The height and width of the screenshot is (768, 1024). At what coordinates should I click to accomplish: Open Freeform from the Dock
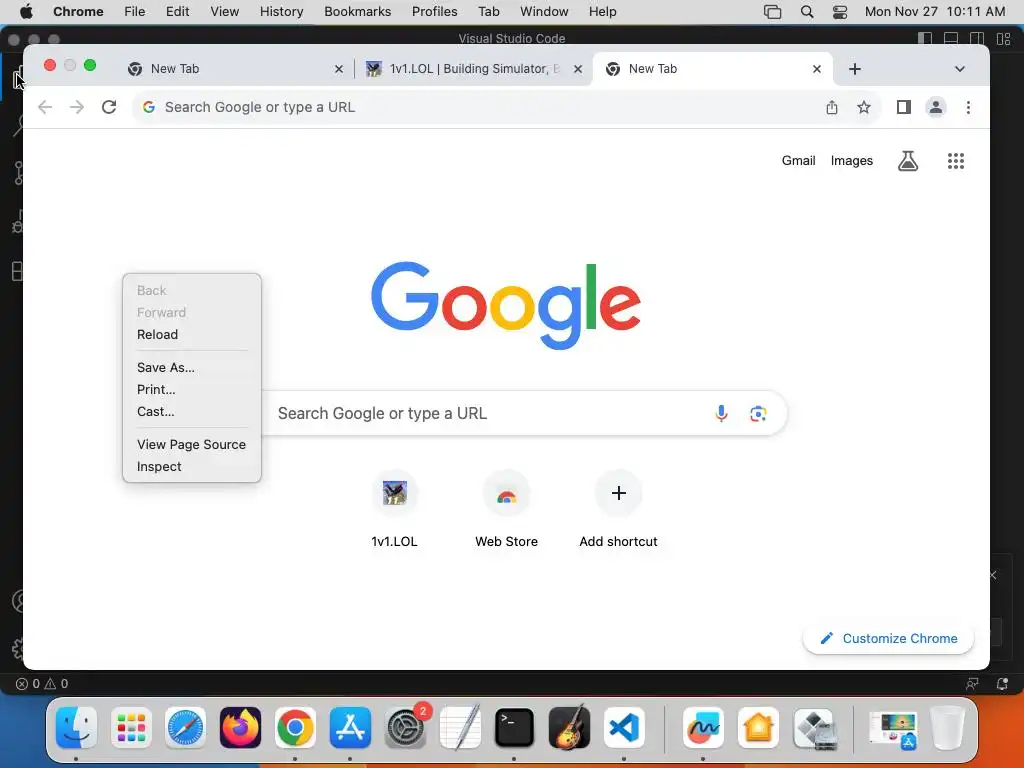tap(703, 728)
